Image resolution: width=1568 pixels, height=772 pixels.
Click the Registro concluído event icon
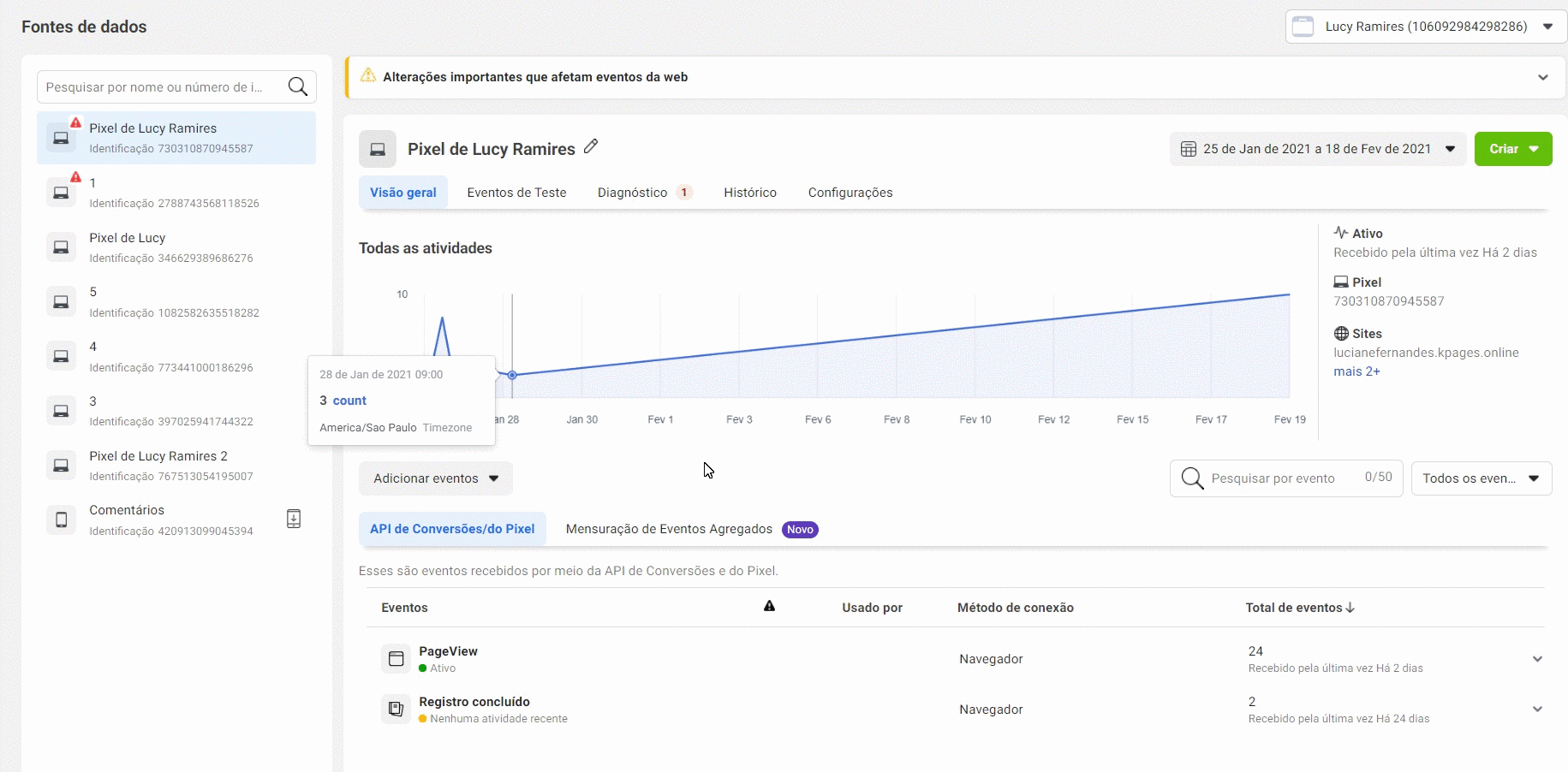pos(396,710)
